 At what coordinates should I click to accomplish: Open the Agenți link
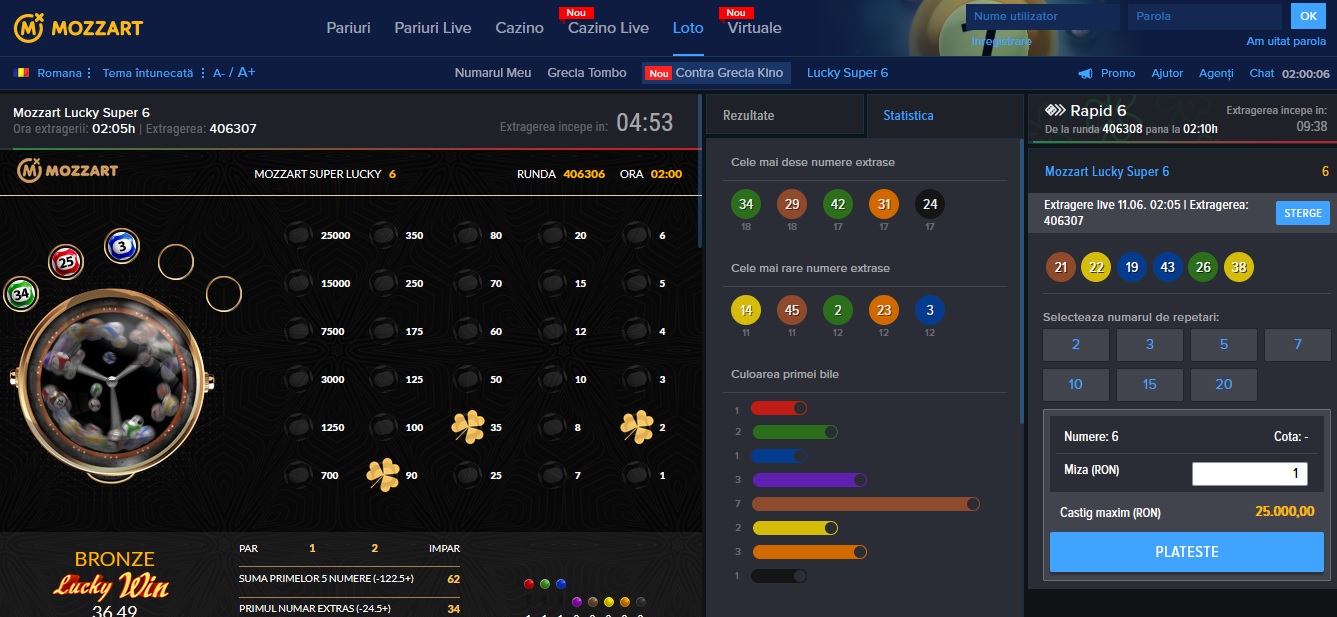click(x=1216, y=73)
